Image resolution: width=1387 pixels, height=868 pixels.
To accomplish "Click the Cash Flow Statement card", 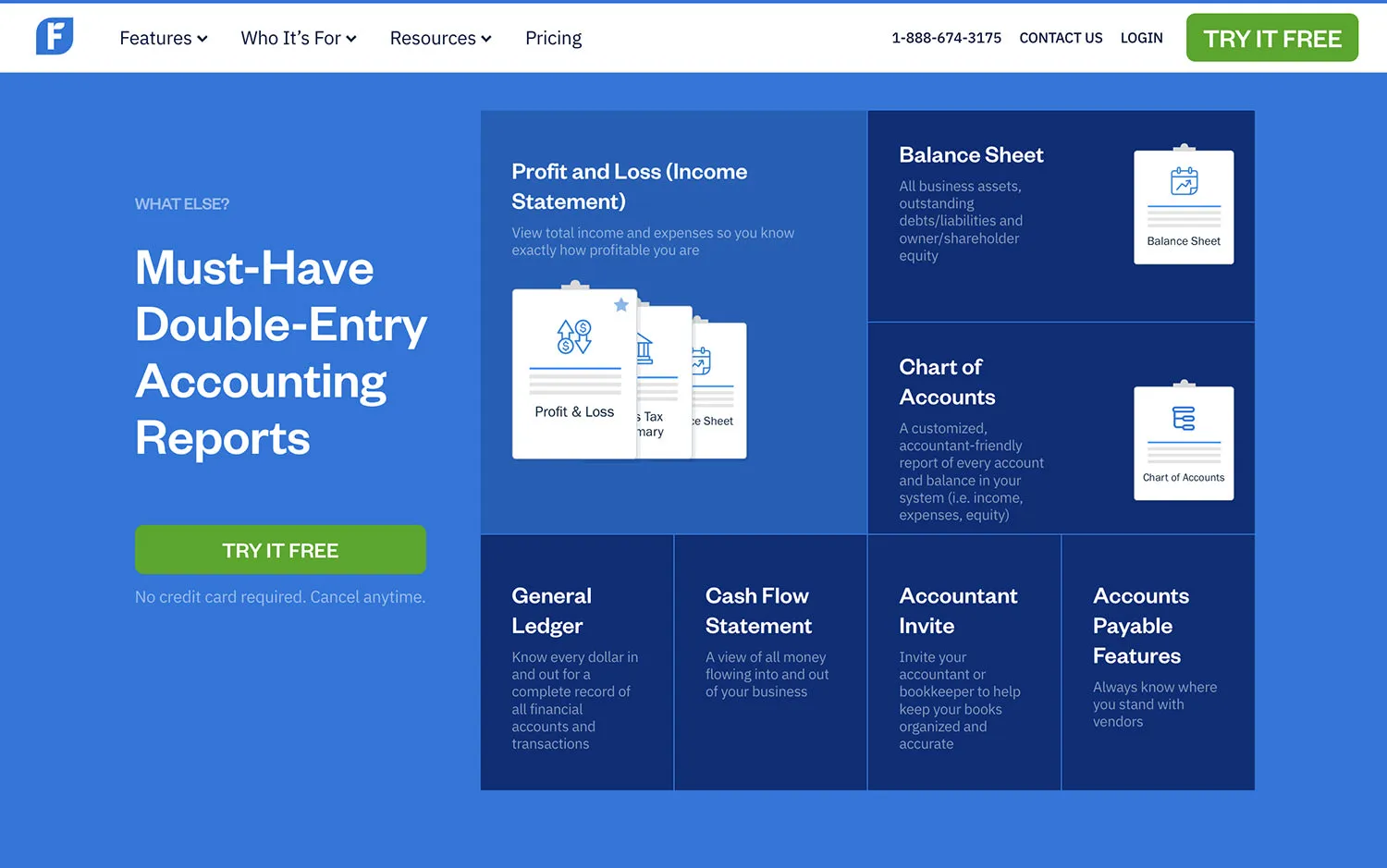I will click(770, 662).
